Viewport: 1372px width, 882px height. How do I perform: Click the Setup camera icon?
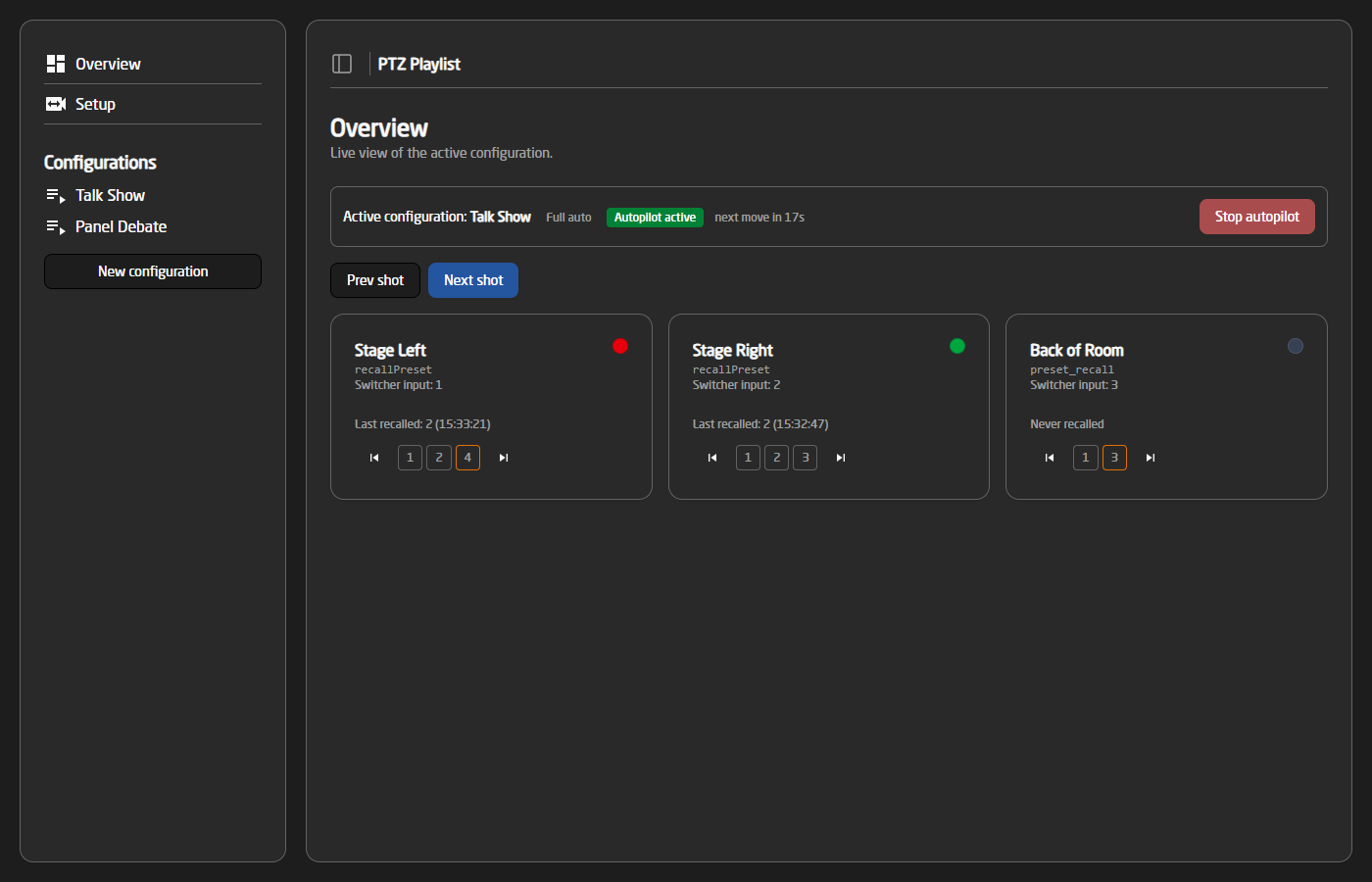click(56, 104)
